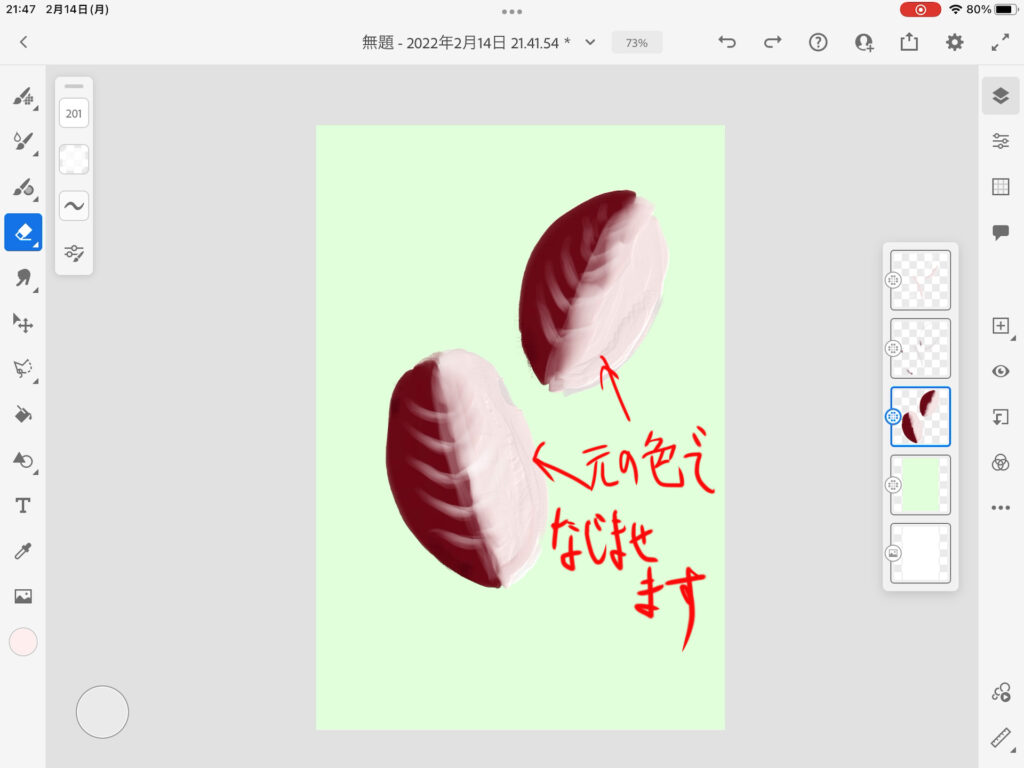Image resolution: width=1024 pixels, height=768 pixels.
Task: Select the Text tool
Action: point(23,506)
